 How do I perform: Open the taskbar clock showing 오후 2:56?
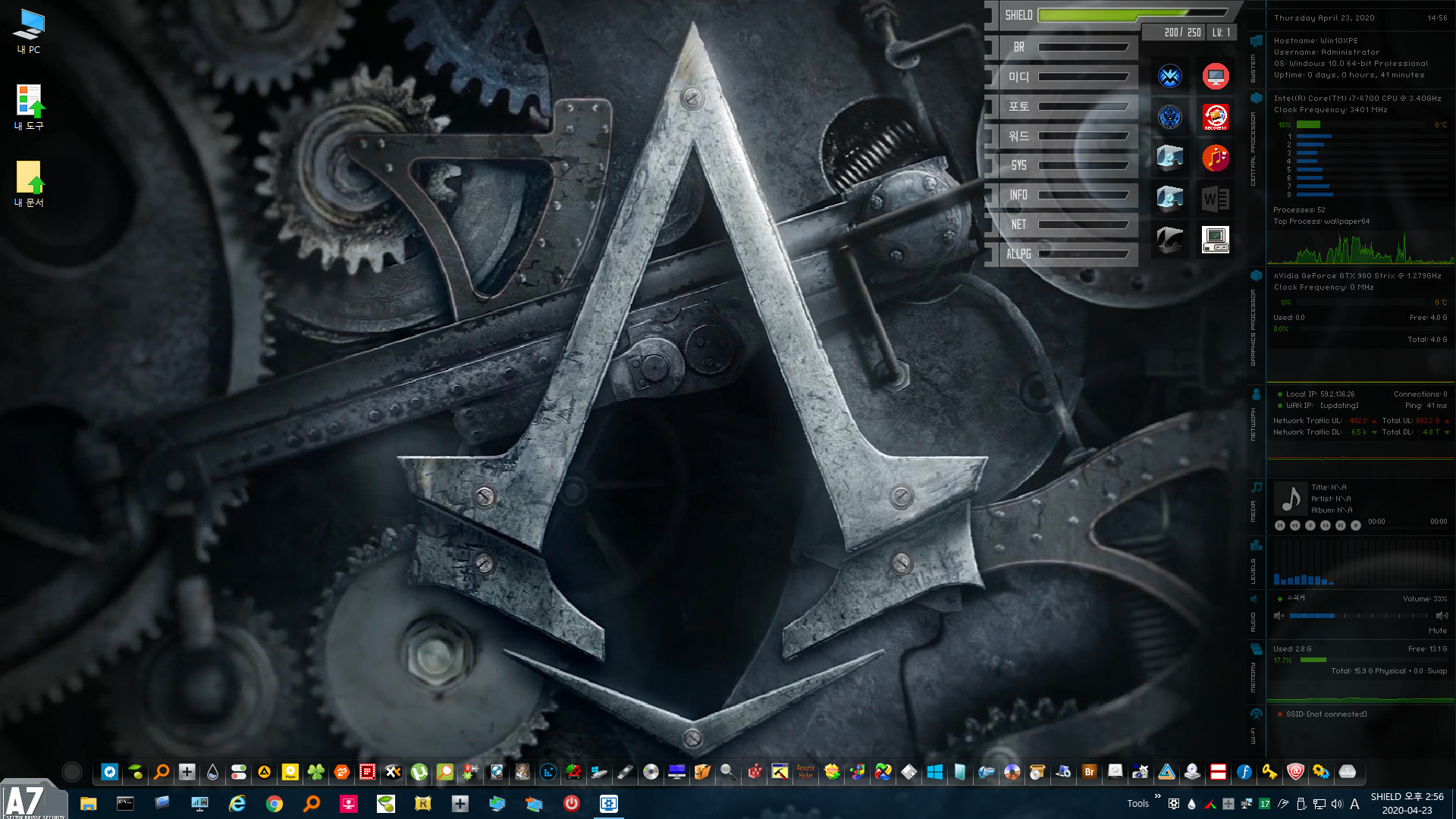tap(1407, 804)
